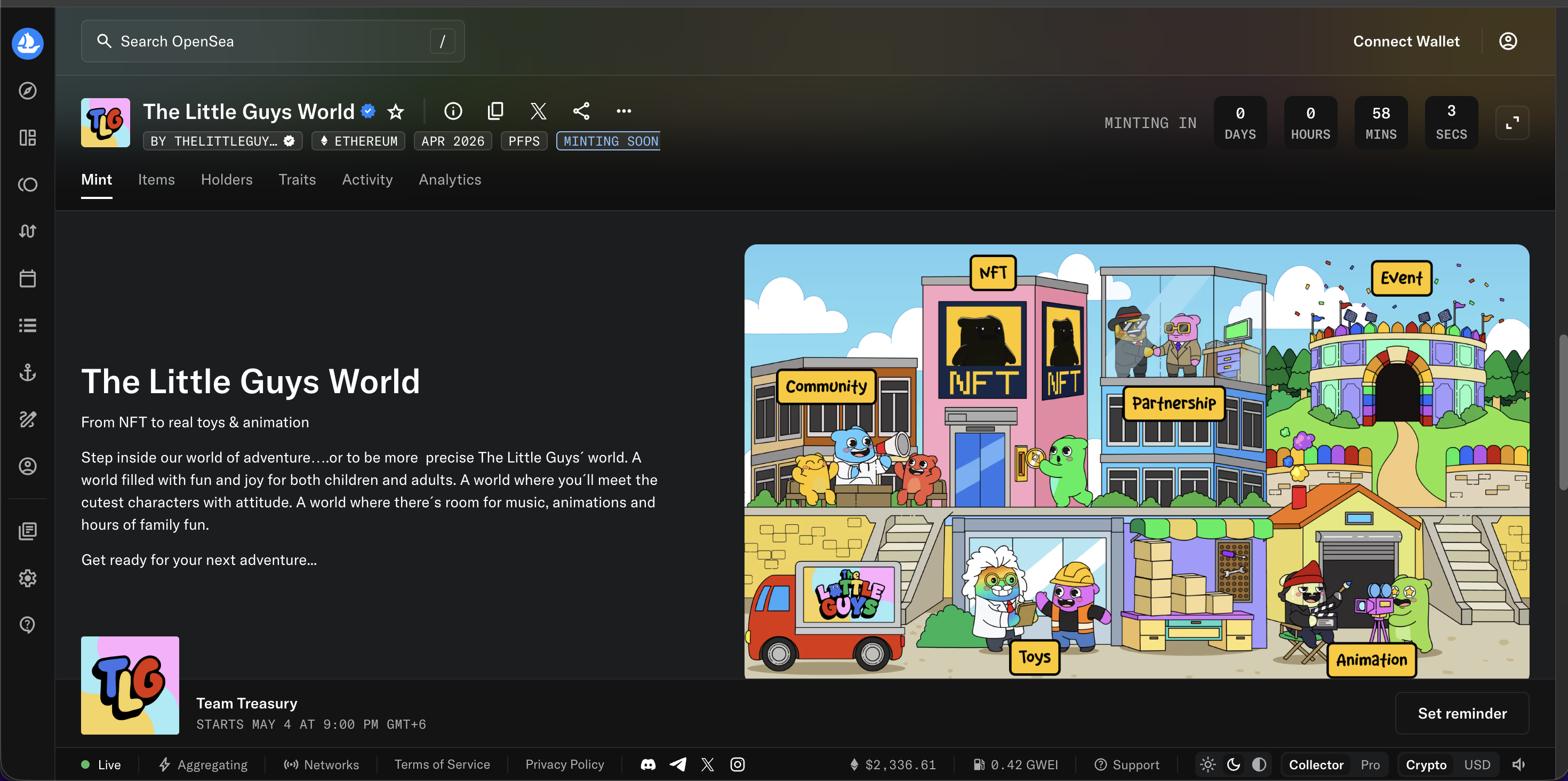
Task: Open the Networks status menu
Action: [x=322, y=764]
